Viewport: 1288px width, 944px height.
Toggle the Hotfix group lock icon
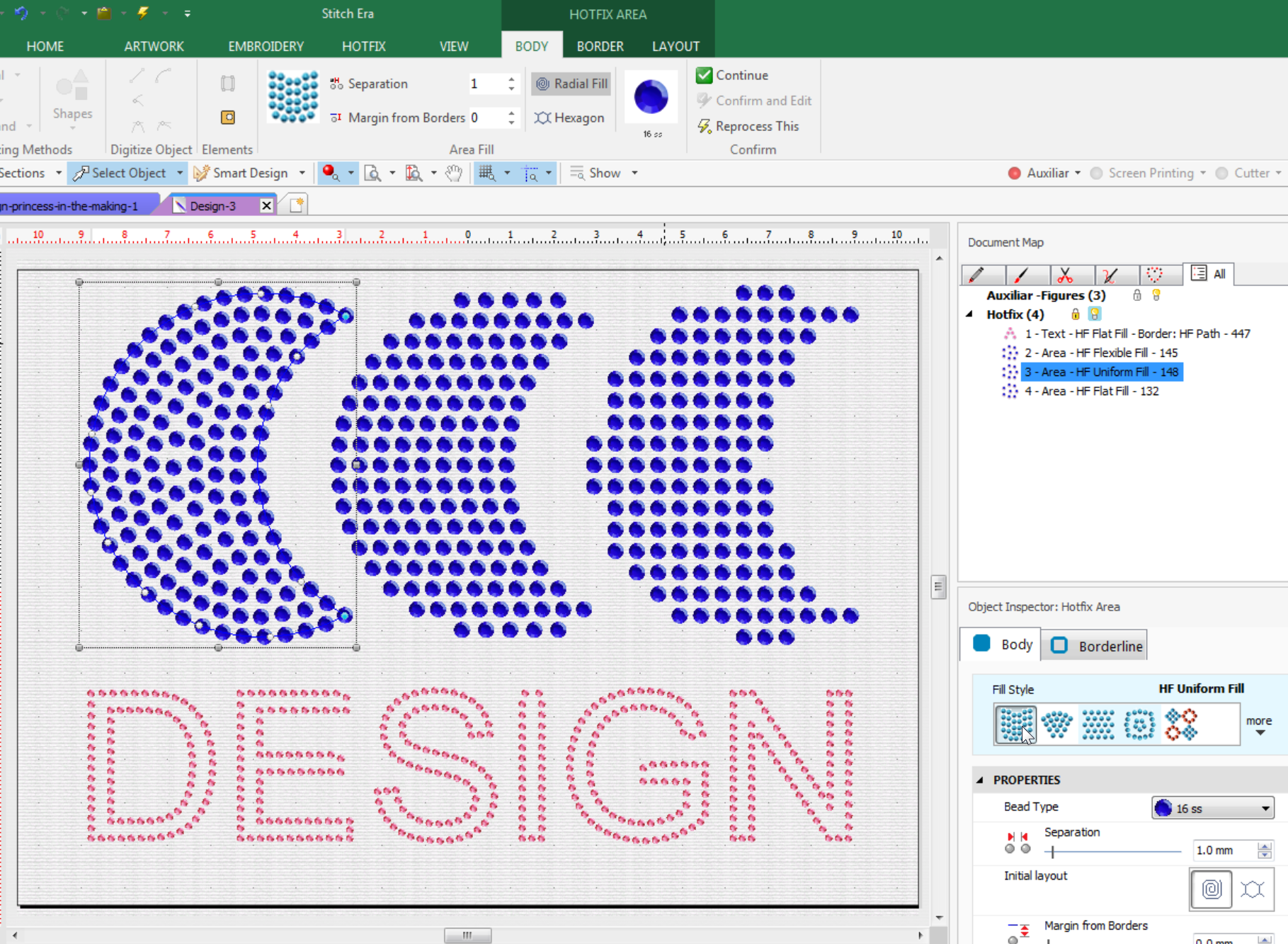coord(1075,314)
